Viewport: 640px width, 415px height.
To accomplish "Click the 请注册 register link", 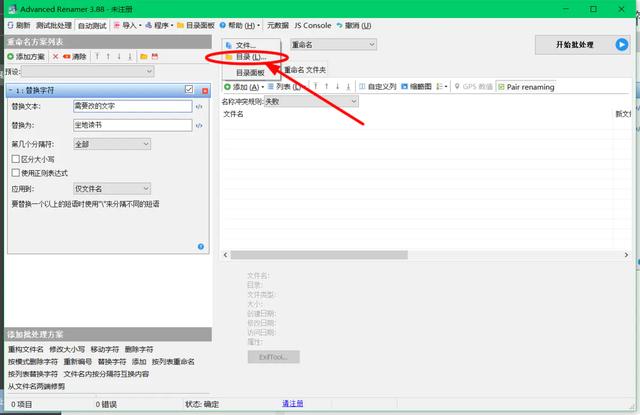I will pos(293,404).
